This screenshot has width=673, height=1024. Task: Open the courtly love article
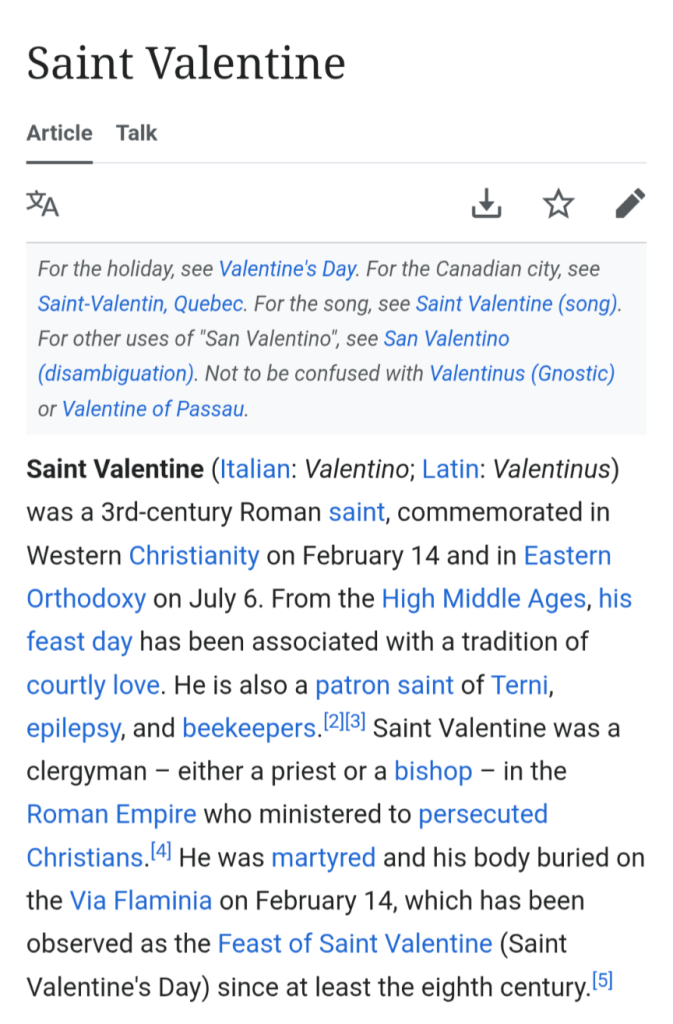93,685
